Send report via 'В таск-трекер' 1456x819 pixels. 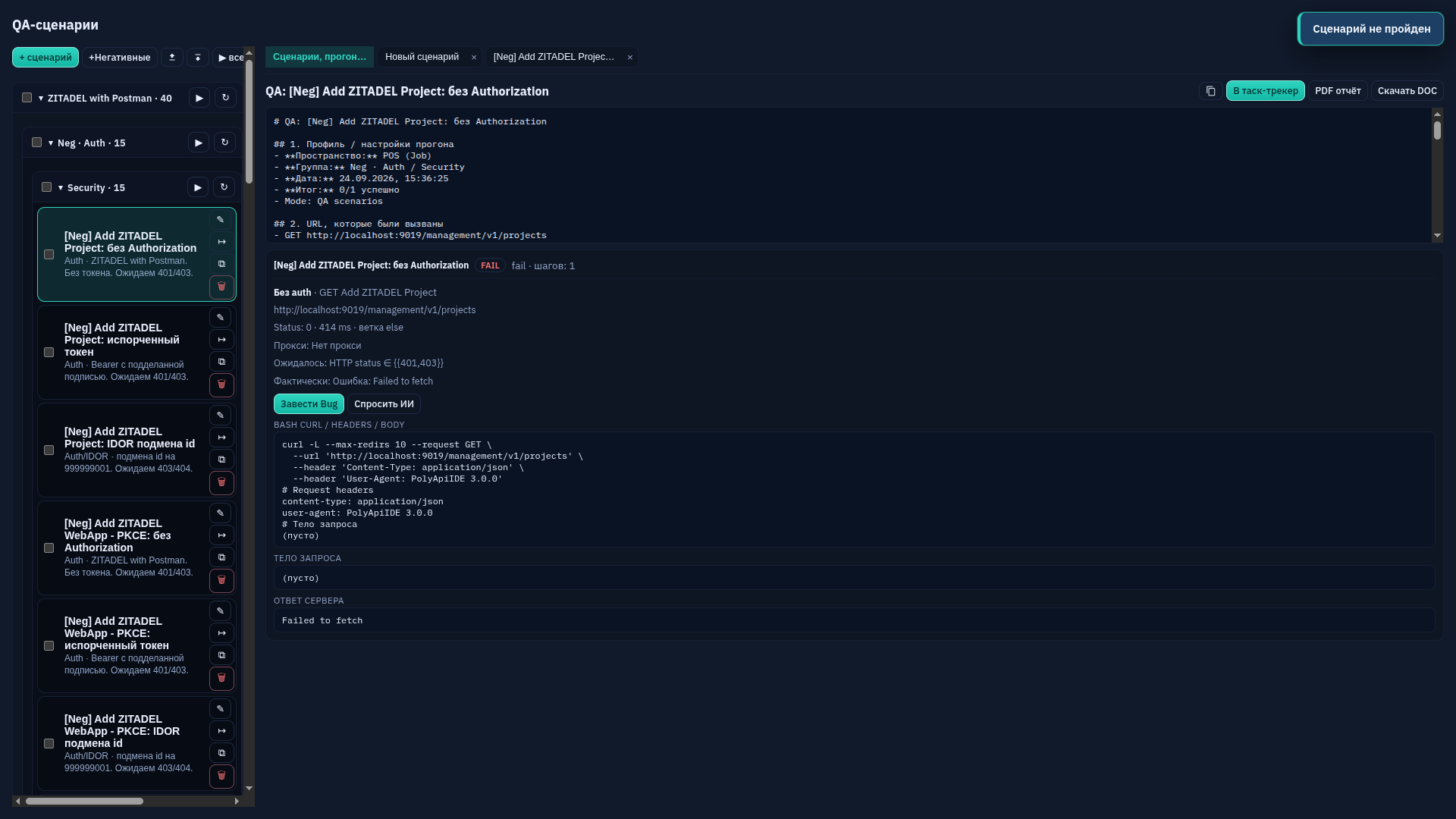pos(1266,91)
